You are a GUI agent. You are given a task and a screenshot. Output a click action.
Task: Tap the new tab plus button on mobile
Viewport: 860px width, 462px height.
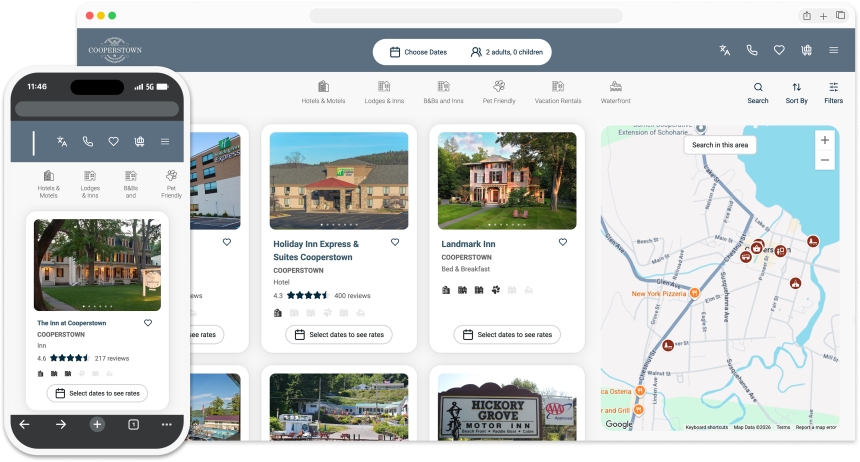(97, 424)
